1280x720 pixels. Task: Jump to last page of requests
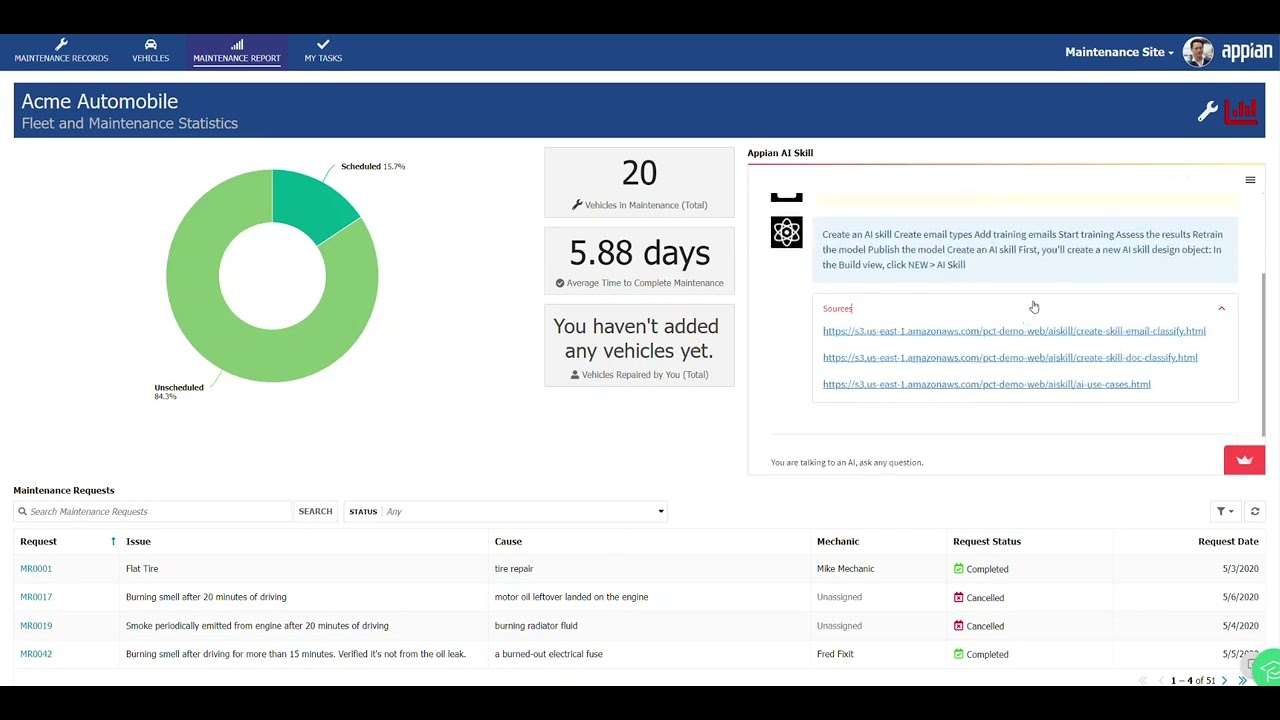pyautogui.click(x=1243, y=681)
